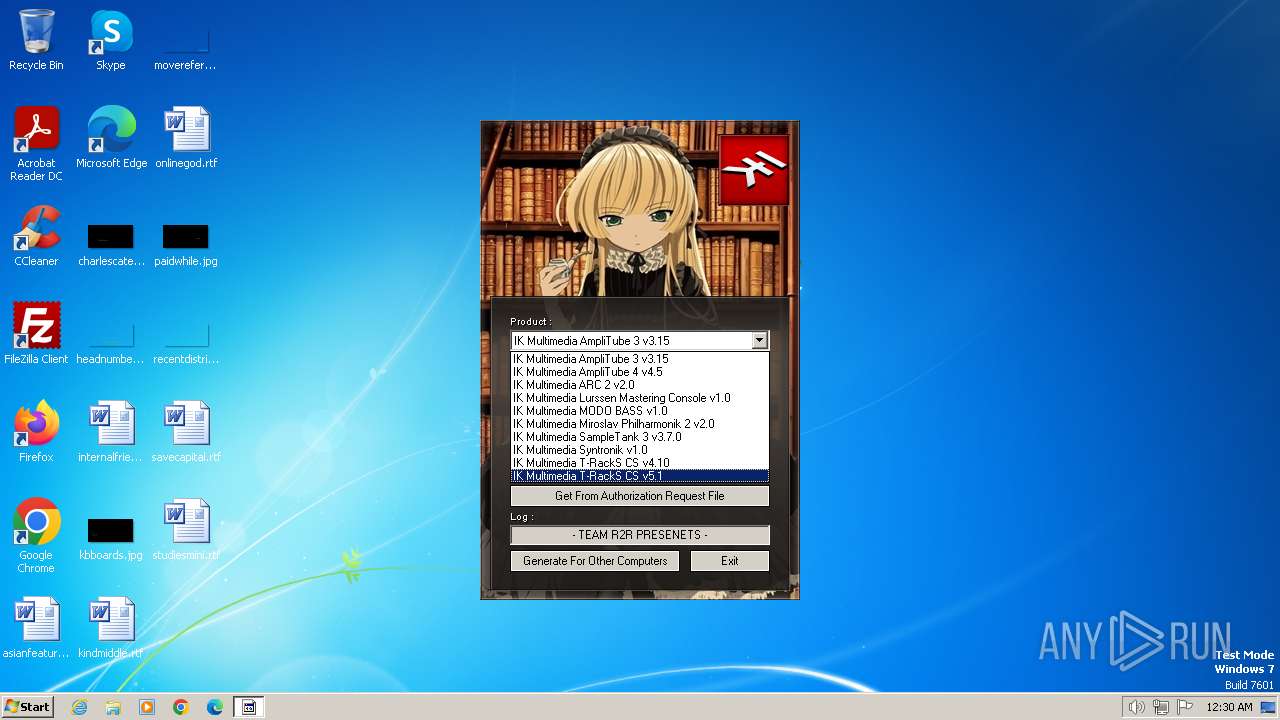The width and height of the screenshot is (1280, 720).
Task: Click Generate For Other Computers button
Action: coord(595,561)
